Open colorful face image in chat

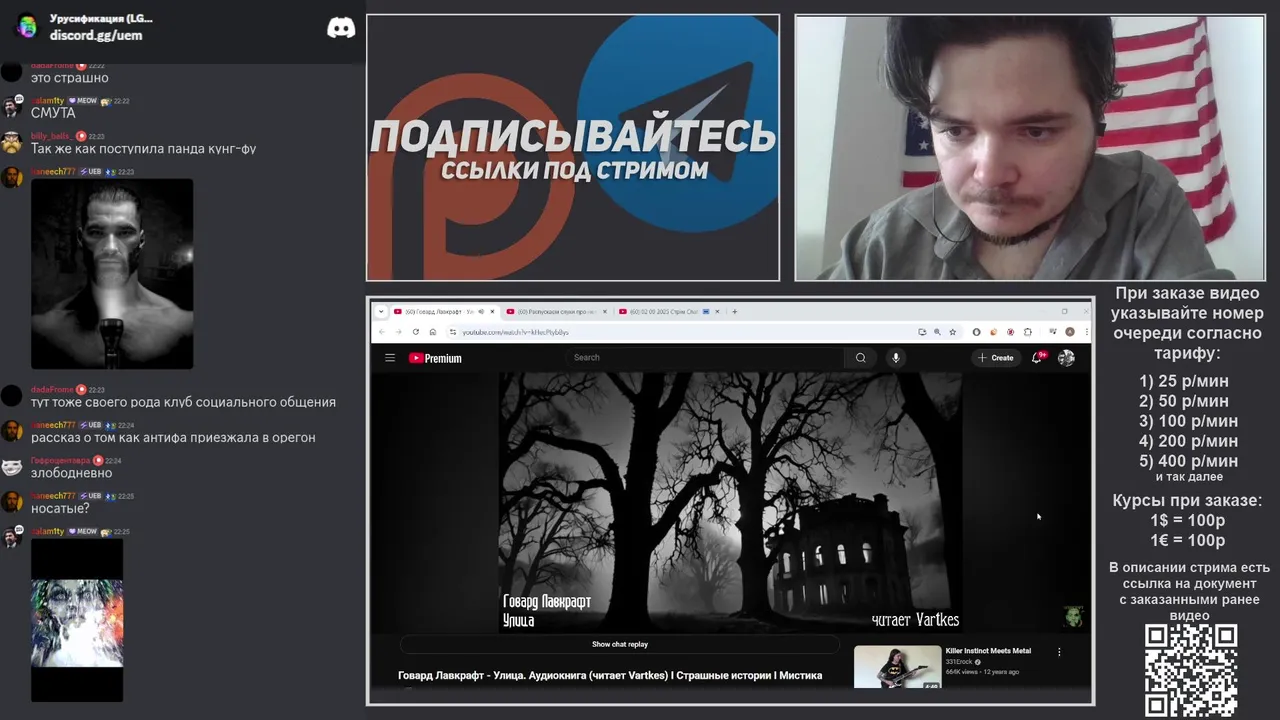tap(77, 620)
